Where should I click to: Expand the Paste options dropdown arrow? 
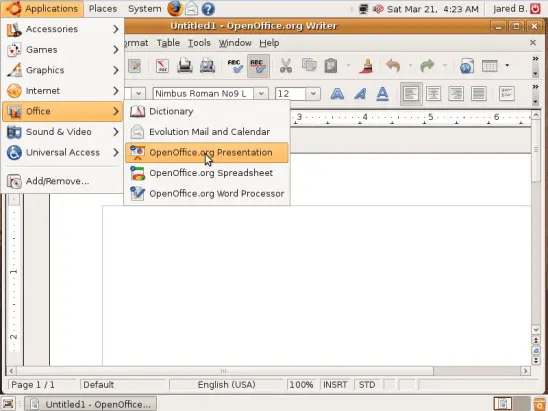[x=348, y=65]
